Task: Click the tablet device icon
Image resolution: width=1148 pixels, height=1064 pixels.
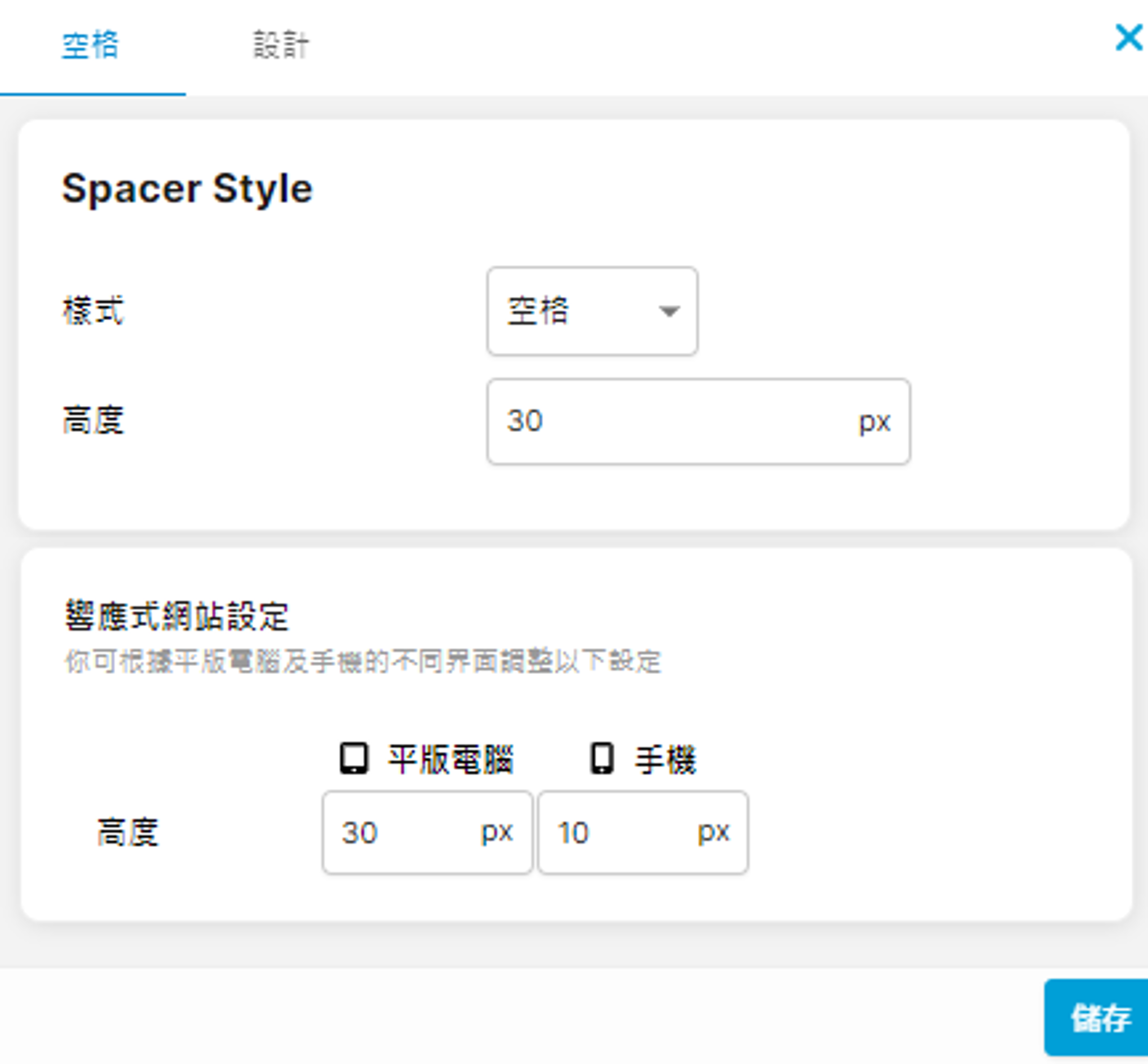Action: pos(354,758)
